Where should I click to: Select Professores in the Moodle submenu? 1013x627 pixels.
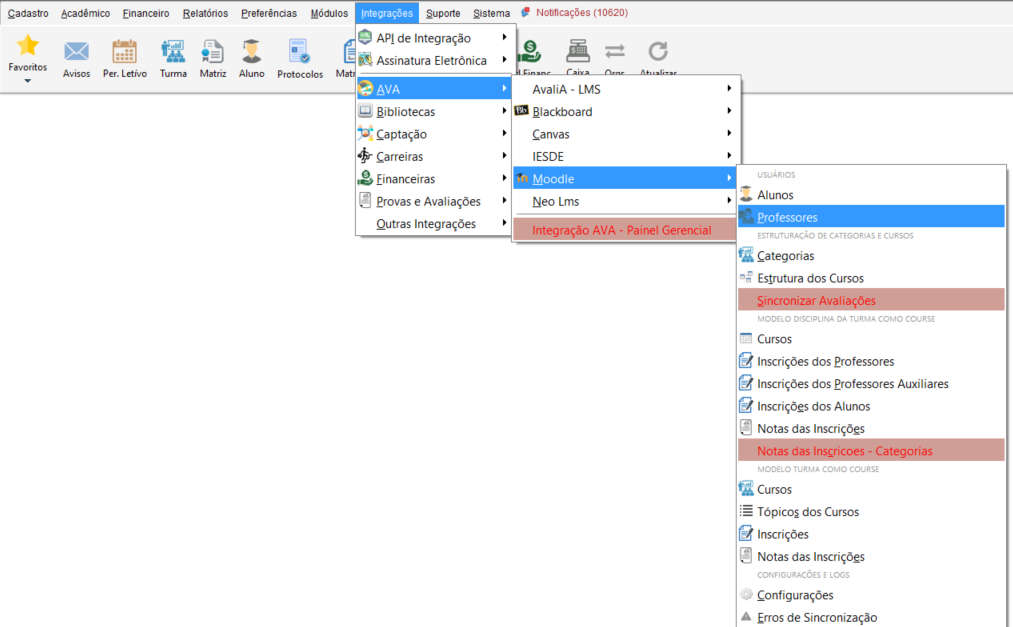[871, 217]
